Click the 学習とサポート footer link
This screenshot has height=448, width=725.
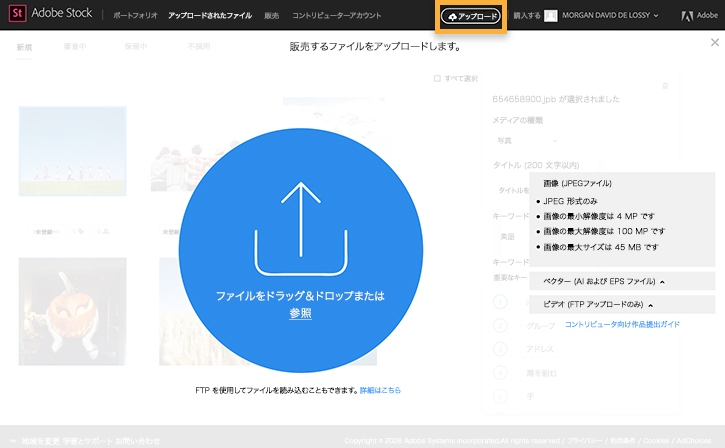87,441
